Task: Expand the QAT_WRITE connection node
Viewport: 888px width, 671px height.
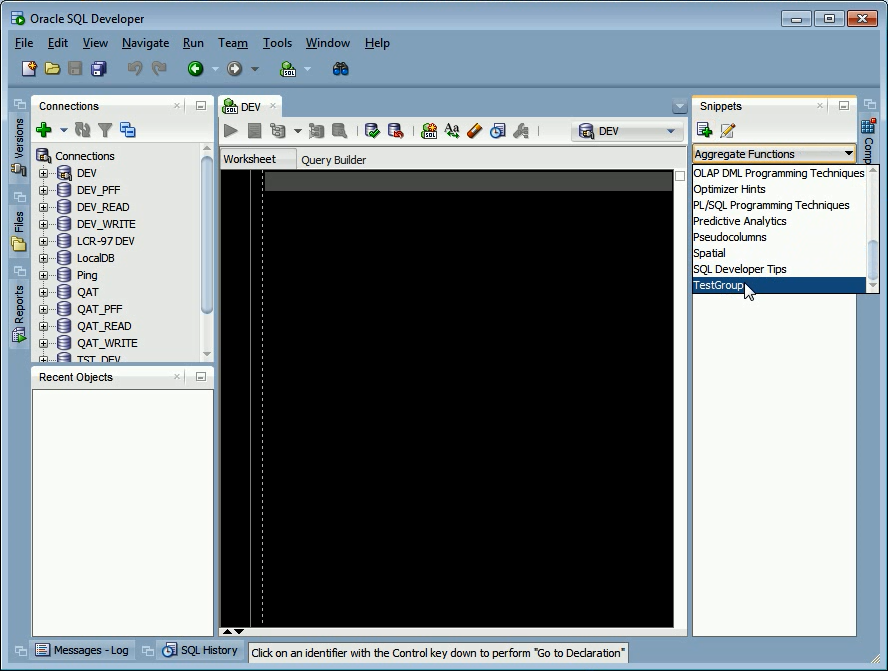Action: [43, 343]
